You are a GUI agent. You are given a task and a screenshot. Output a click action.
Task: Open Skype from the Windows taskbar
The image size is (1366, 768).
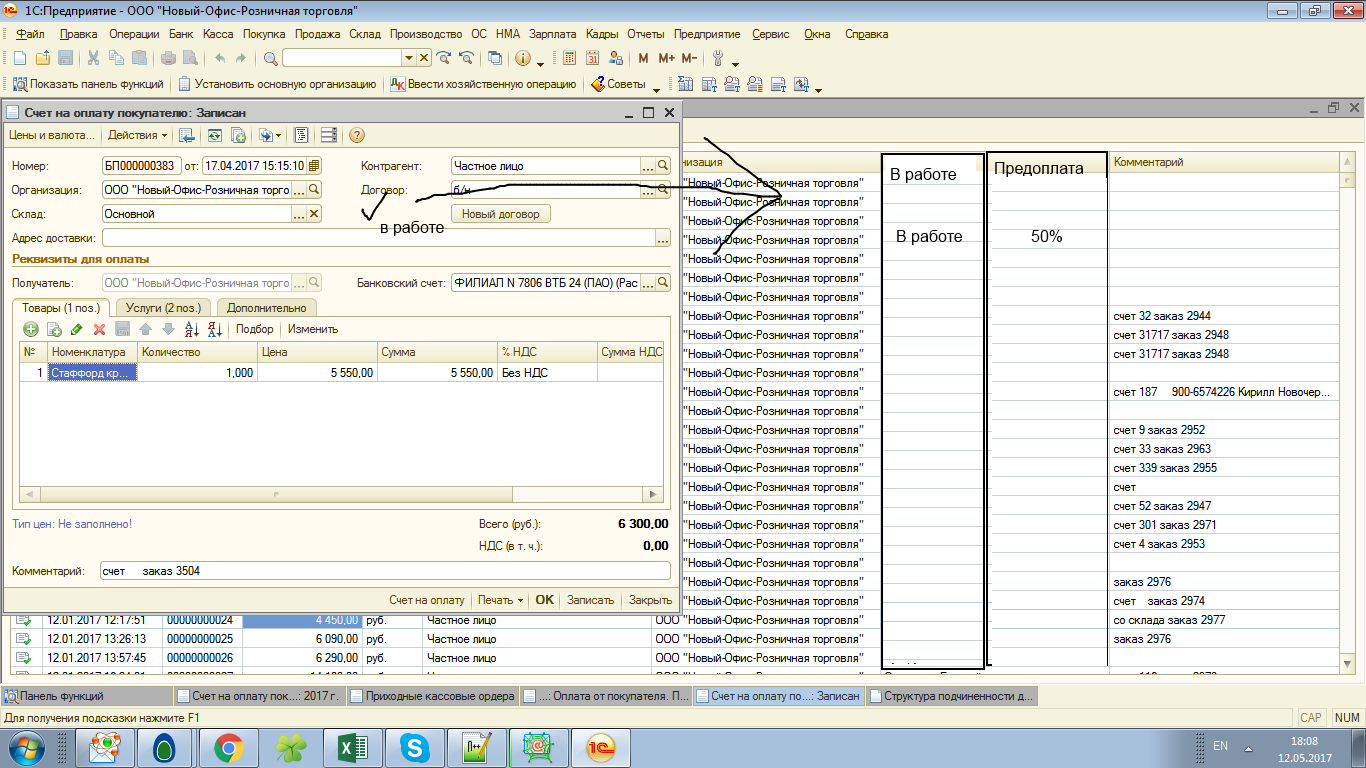tap(415, 747)
